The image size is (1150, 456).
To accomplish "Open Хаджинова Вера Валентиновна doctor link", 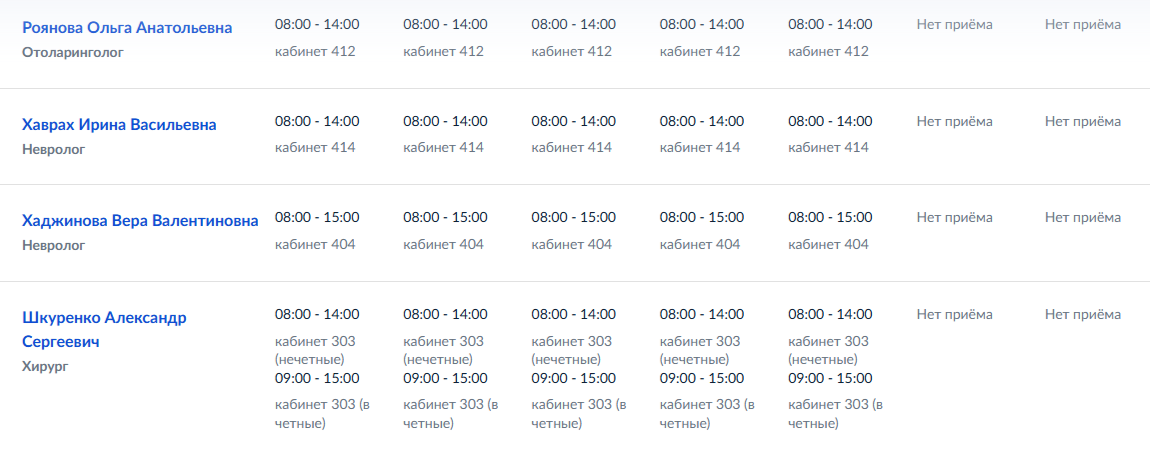I will 140,221.
